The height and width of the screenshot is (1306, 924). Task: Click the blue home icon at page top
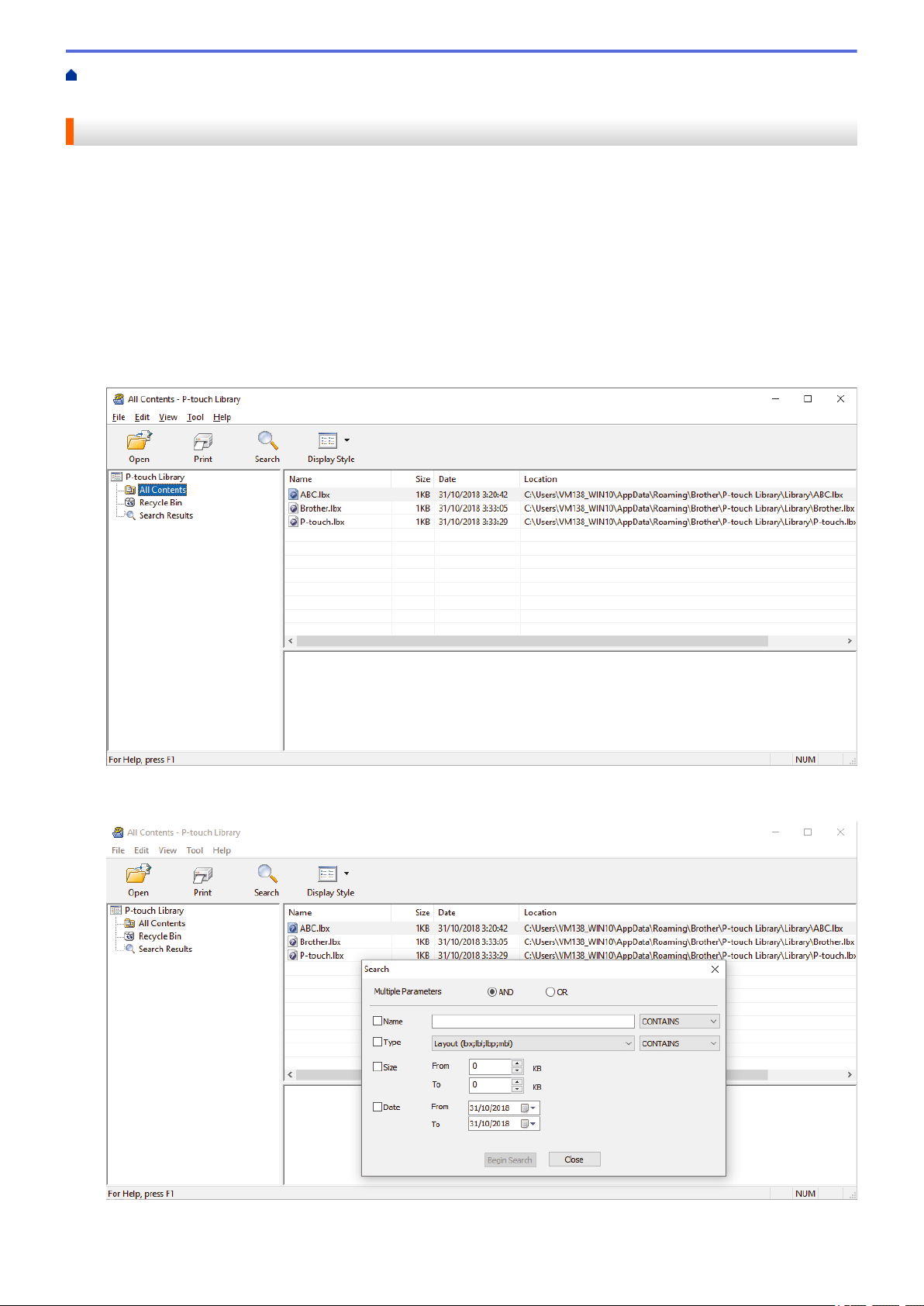[71, 75]
